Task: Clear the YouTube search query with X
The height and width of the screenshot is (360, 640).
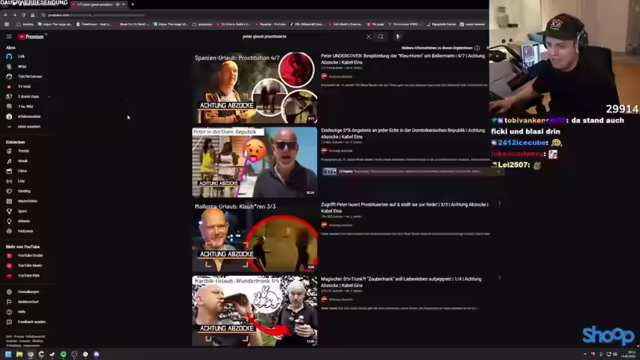Action: coord(369,36)
